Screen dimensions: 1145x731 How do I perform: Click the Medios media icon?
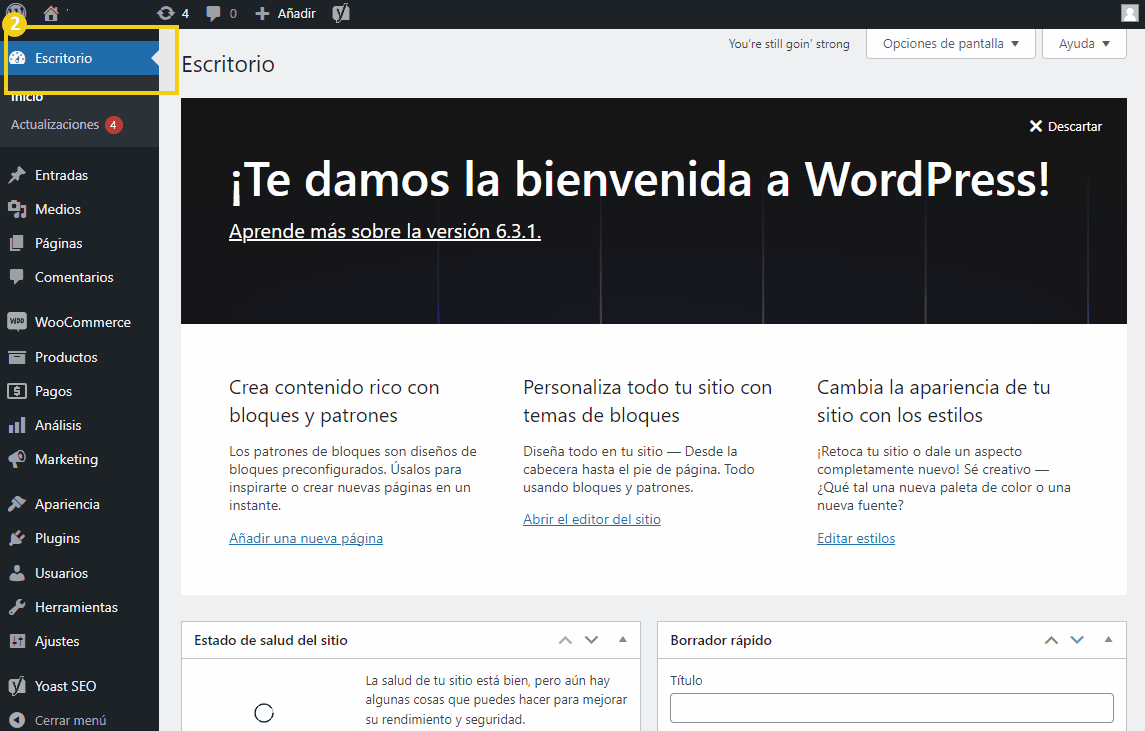tap(17, 209)
